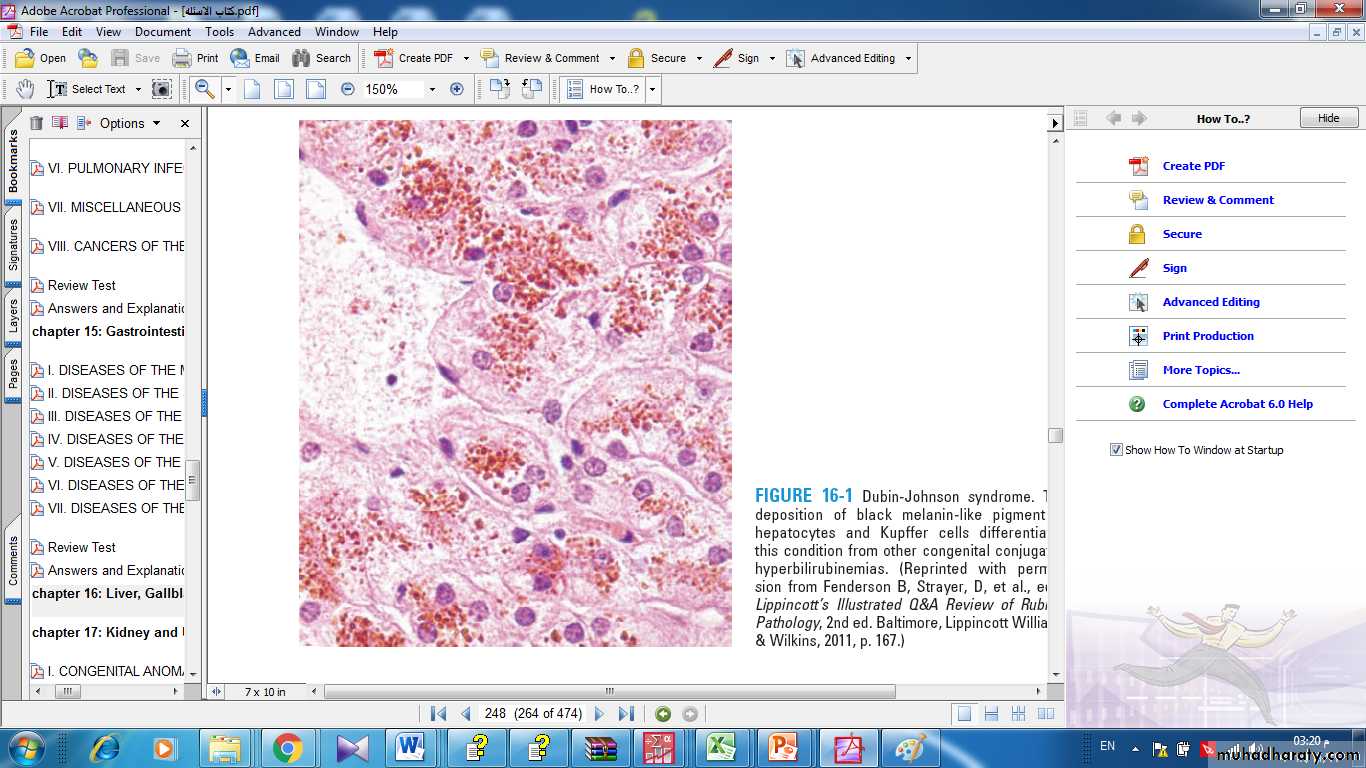Open the Complete Acrobat 6.0 Help link
The height and width of the screenshot is (768, 1366).
[x=1237, y=404]
